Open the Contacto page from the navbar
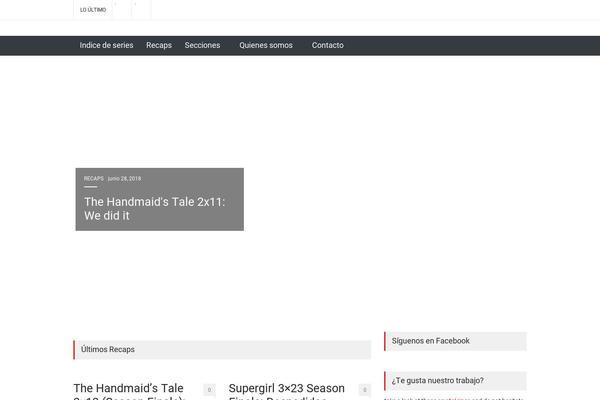Image resolution: width=600 pixels, height=400 pixels. point(328,45)
